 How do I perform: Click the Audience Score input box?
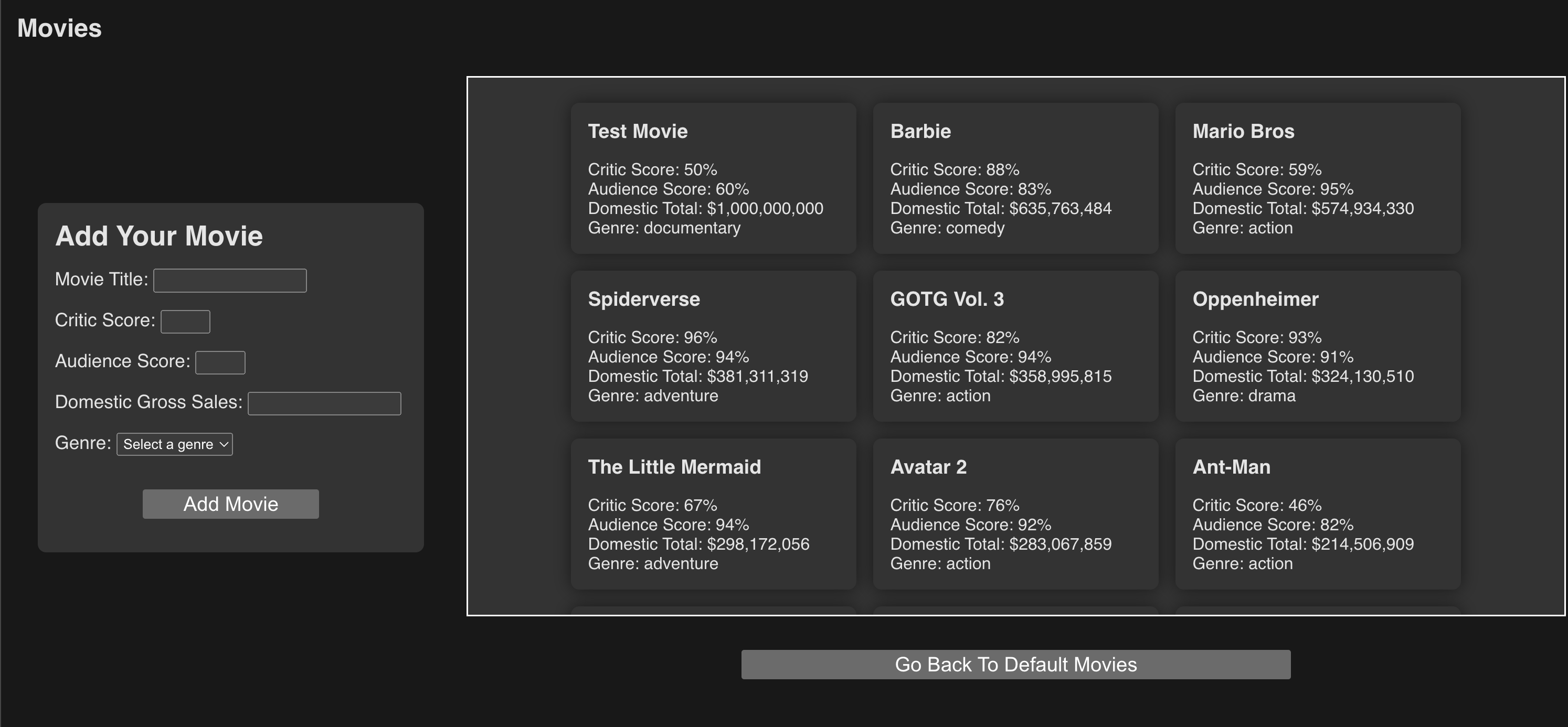point(220,362)
